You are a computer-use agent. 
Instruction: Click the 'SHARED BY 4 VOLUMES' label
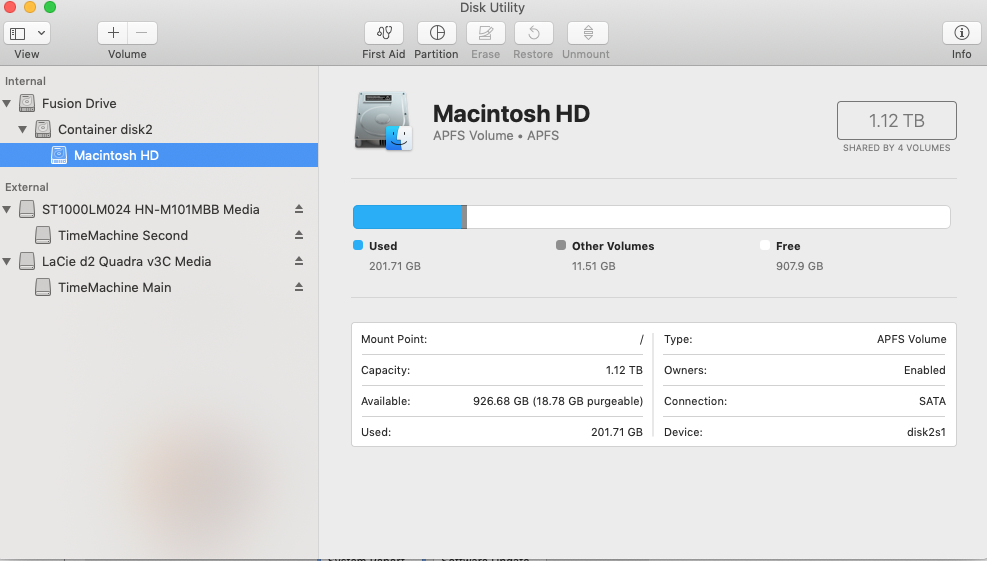pyautogui.click(x=896, y=148)
